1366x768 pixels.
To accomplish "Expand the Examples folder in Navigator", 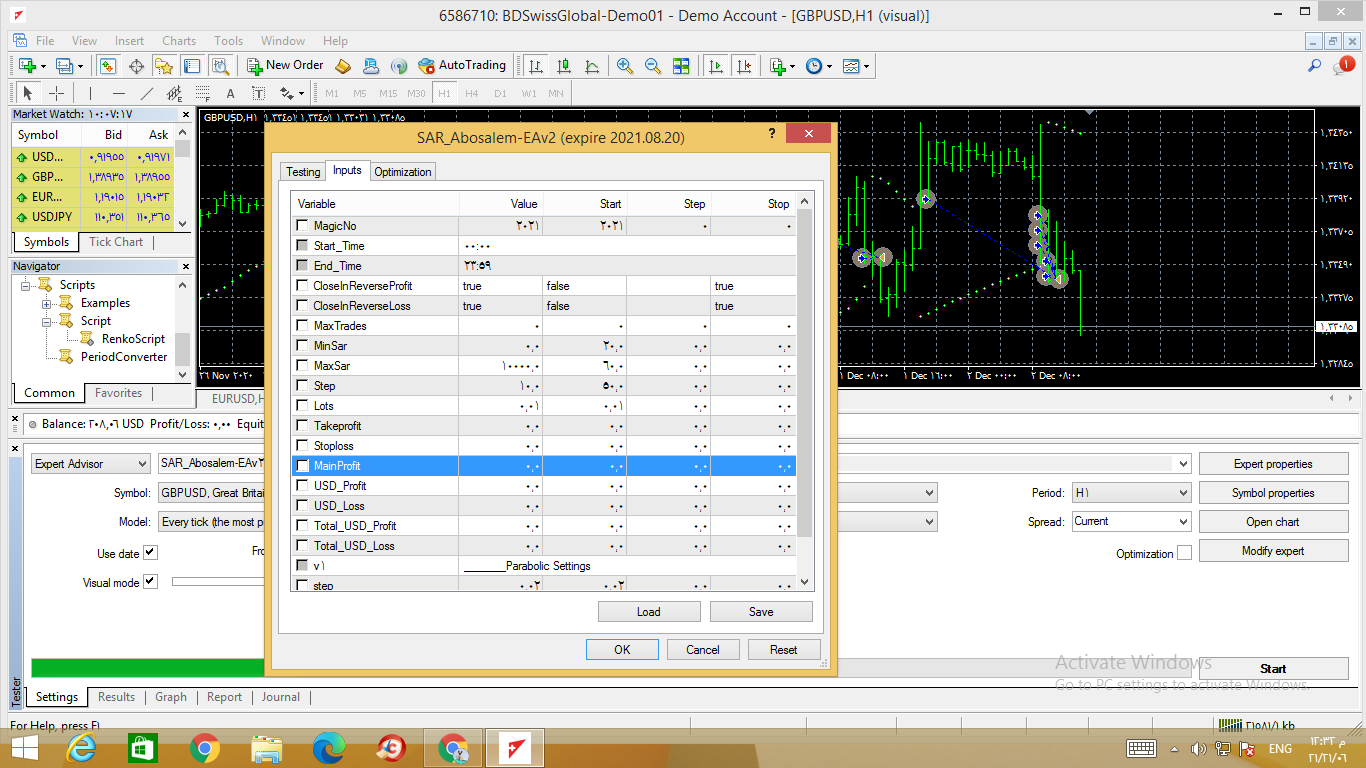I will click(x=46, y=303).
